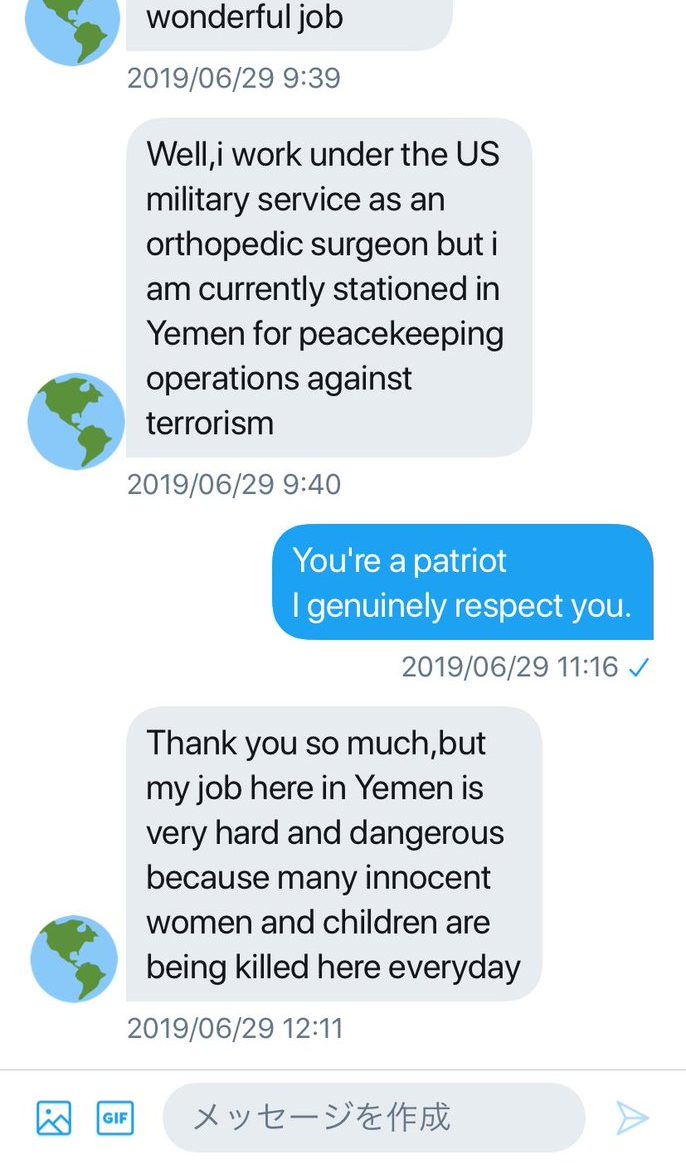Click the 'women and children are' text line
This screenshot has width=686, height=1163.
(x=318, y=922)
